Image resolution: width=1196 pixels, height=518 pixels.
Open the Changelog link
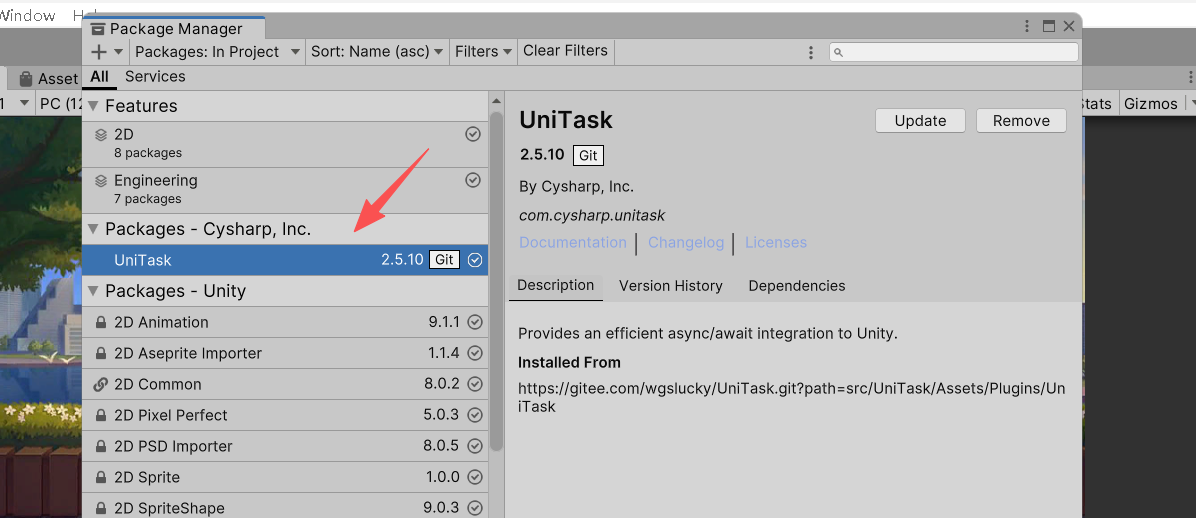tap(686, 243)
